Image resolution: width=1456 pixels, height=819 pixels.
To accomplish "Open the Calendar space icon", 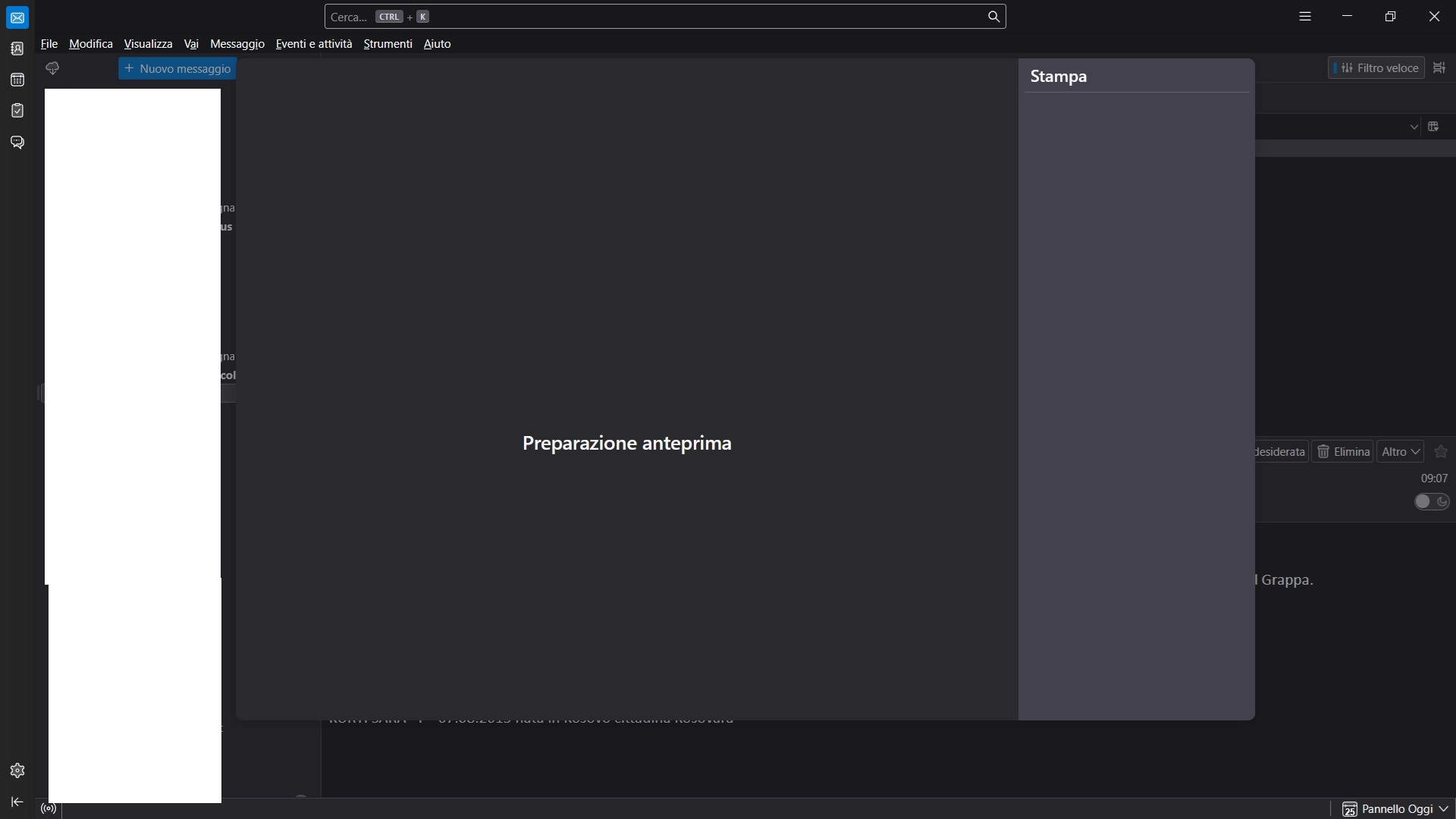I will [17, 80].
